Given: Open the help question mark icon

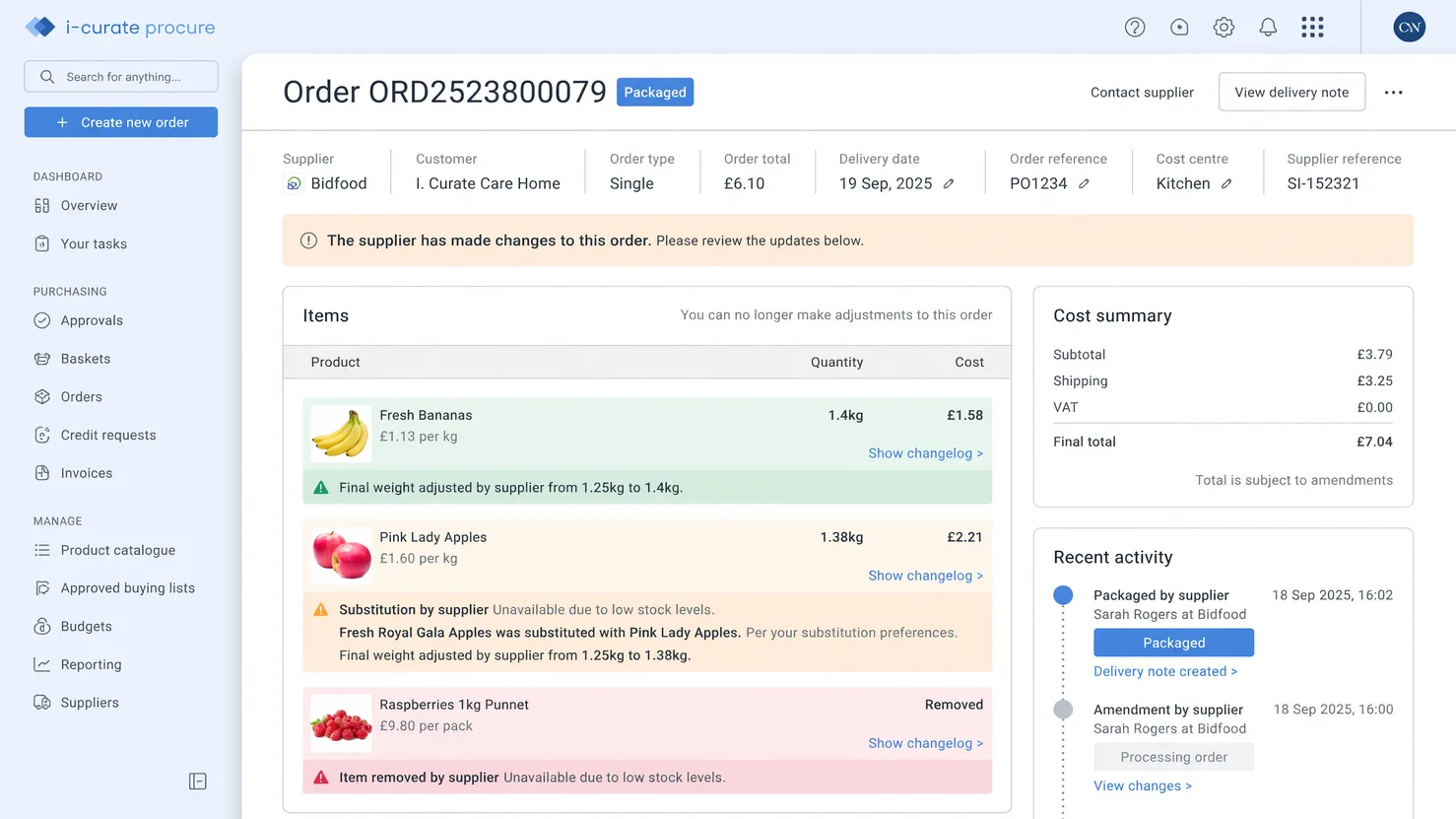Looking at the screenshot, I should (x=1135, y=28).
